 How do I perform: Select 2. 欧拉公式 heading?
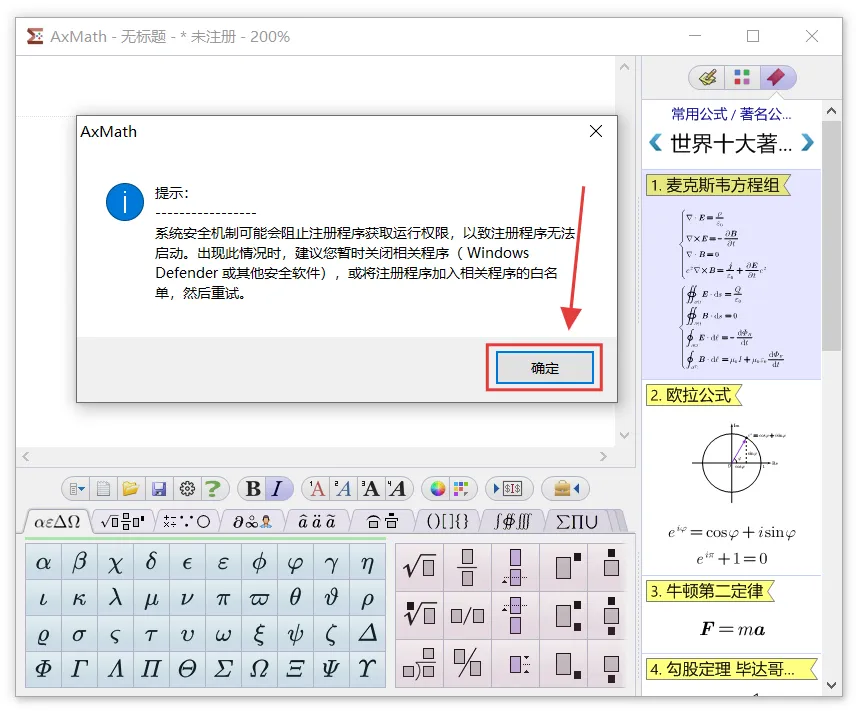[694, 395]
